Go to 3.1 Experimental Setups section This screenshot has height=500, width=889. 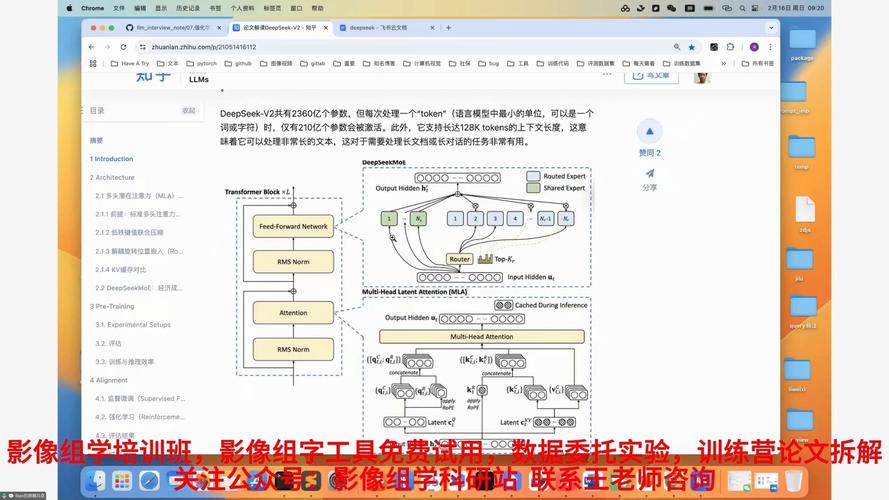point(133,325)
